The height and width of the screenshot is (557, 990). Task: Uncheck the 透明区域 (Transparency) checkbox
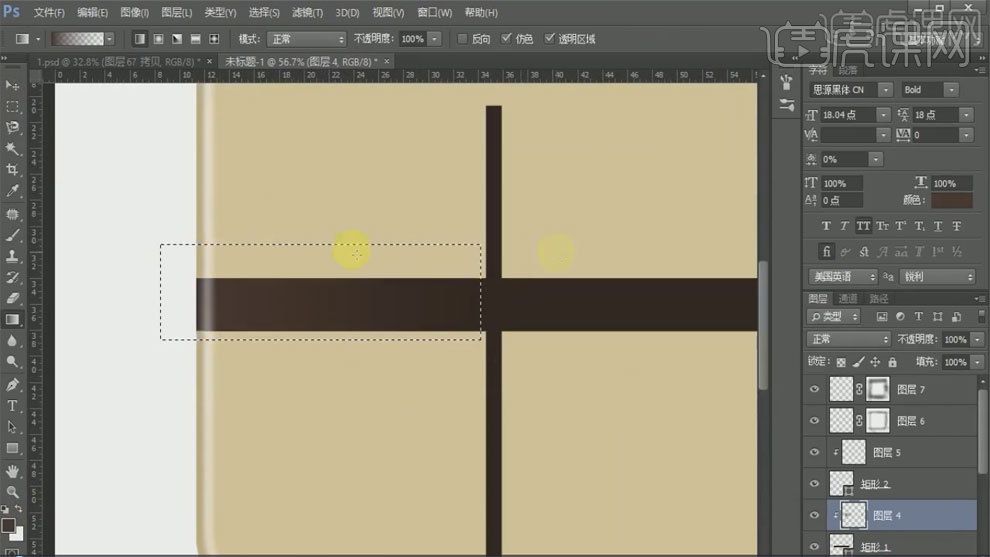(x=550, y=39)
